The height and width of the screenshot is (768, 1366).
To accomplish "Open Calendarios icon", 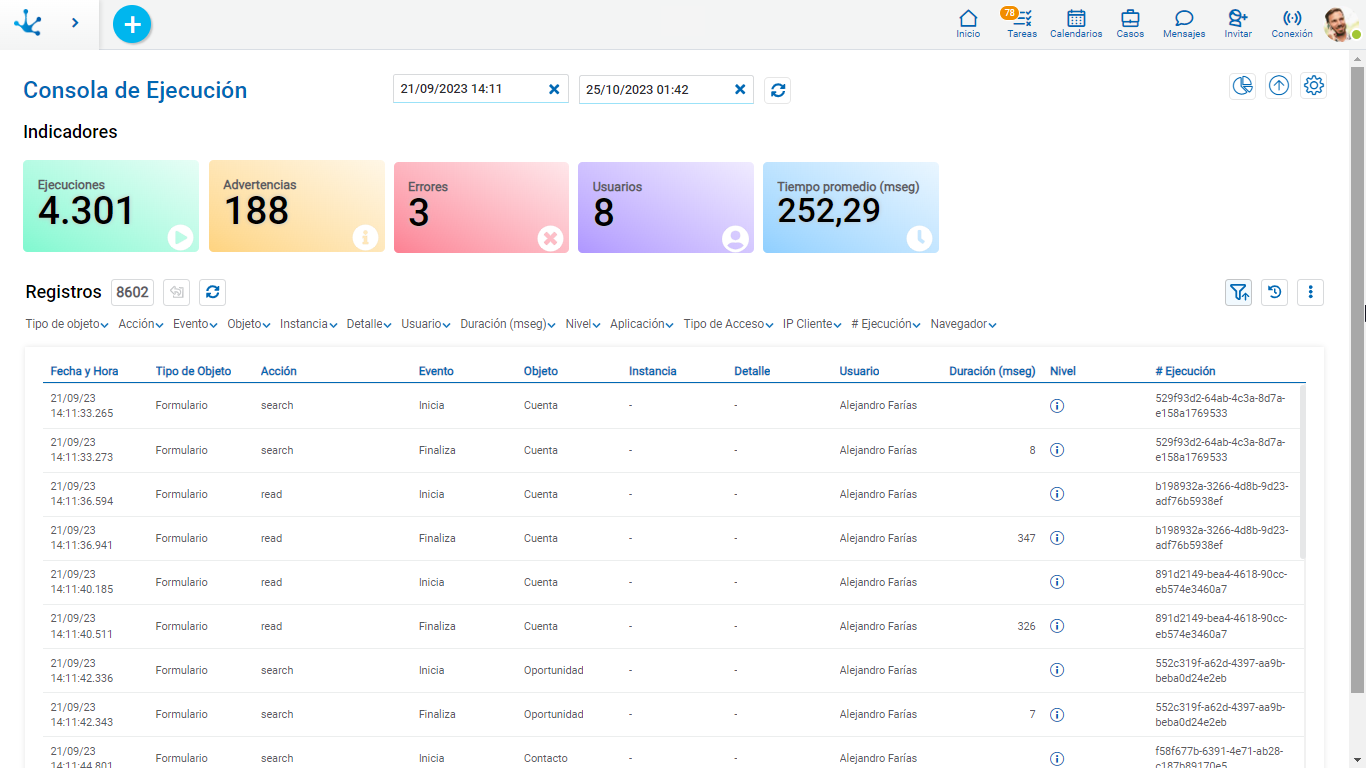I will pos(1076,24).
